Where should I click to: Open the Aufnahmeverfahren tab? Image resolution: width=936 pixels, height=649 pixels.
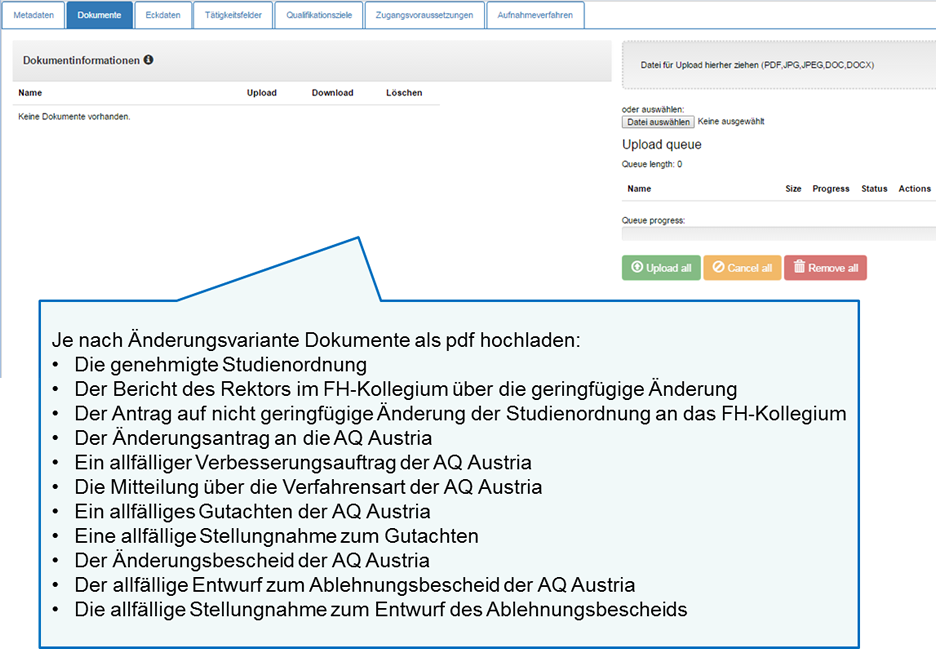click(x=535, y=15)
